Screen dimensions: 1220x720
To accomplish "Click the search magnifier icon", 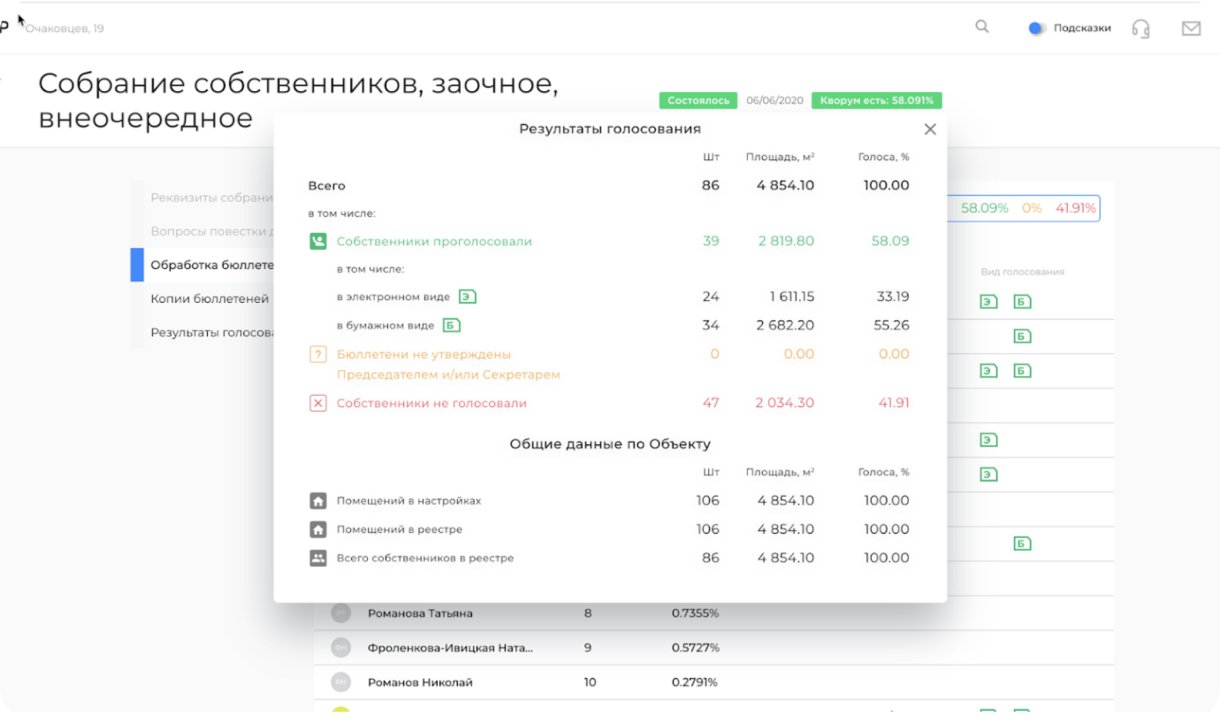I will (x=982, y=27).
